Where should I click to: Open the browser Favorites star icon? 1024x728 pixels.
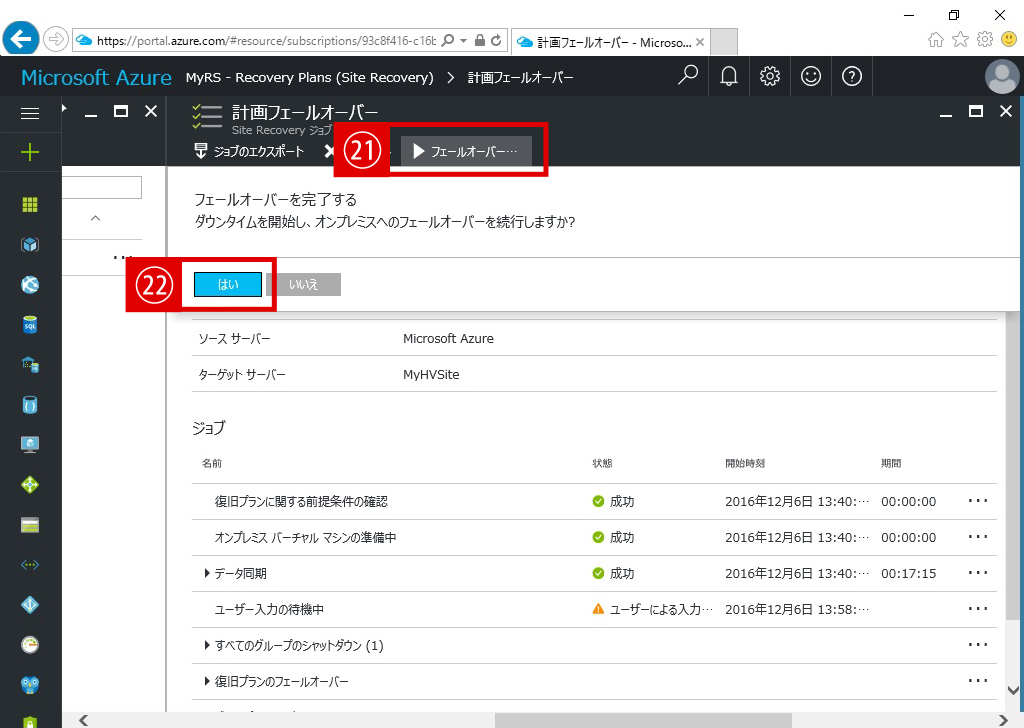(x=960, y=40)
